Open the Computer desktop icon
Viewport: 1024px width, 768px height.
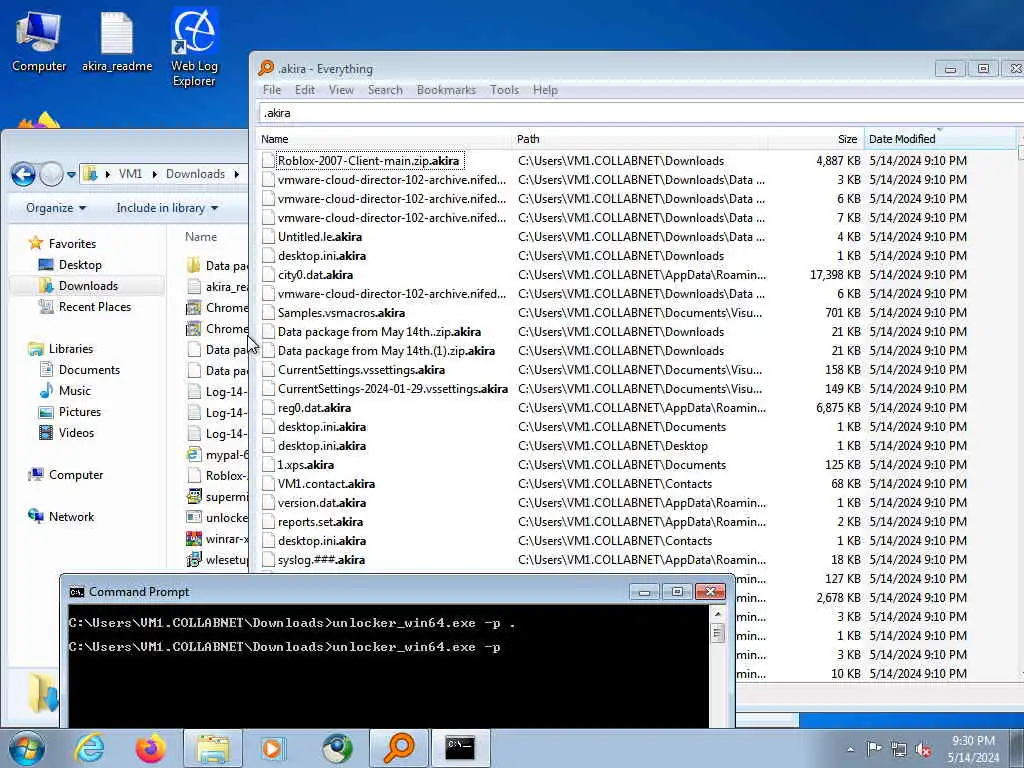click(39, 42)
